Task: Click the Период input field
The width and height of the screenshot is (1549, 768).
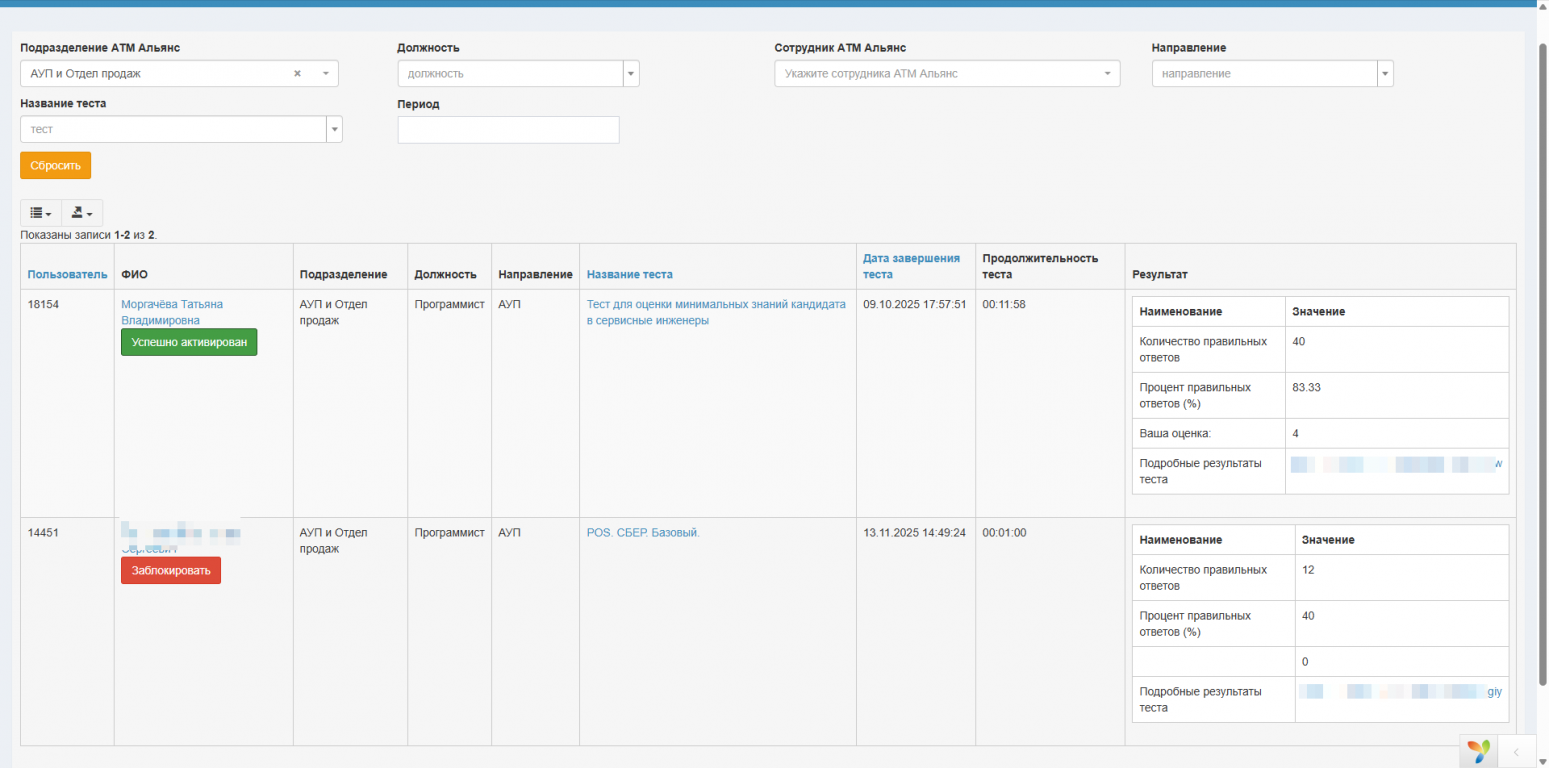Action: [x=508, y=130]
